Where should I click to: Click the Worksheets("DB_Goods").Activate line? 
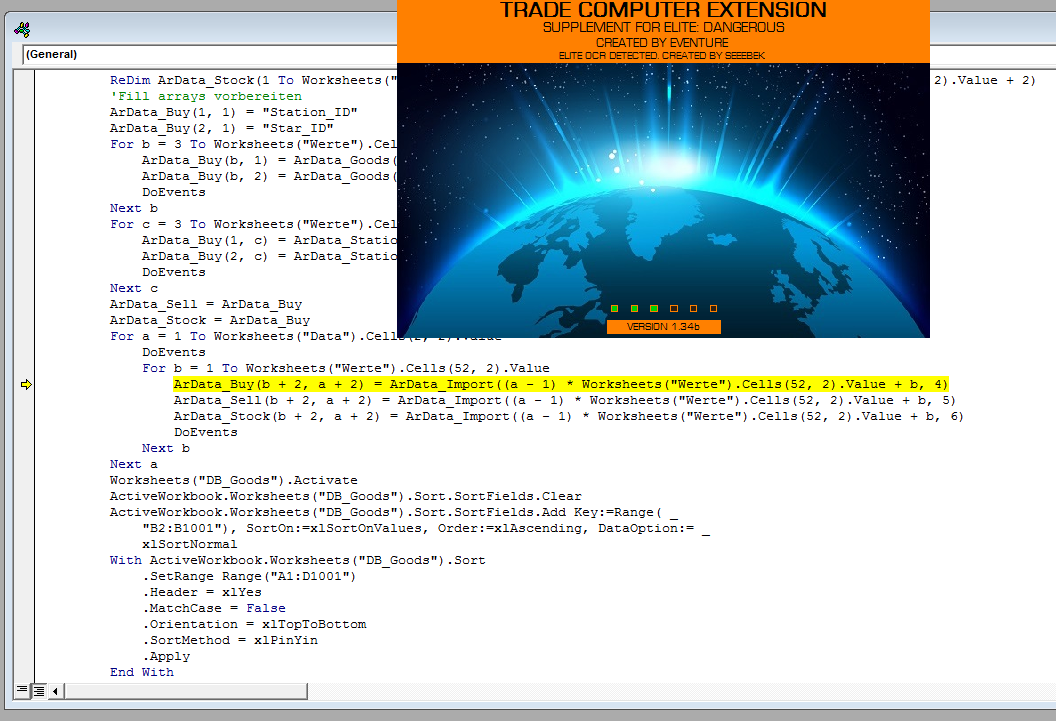tap(234, 481)
